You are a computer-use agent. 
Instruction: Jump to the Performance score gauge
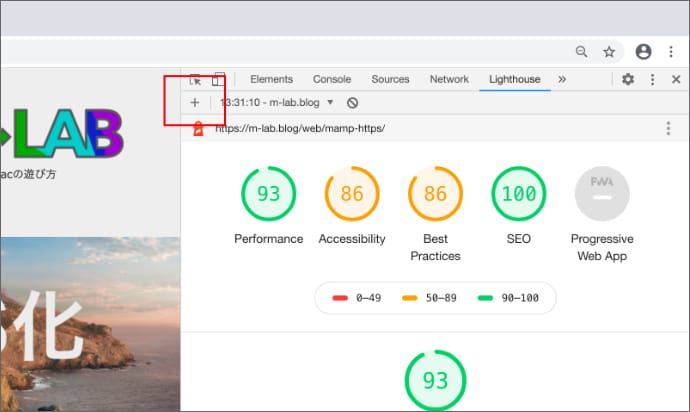(268, 194)
